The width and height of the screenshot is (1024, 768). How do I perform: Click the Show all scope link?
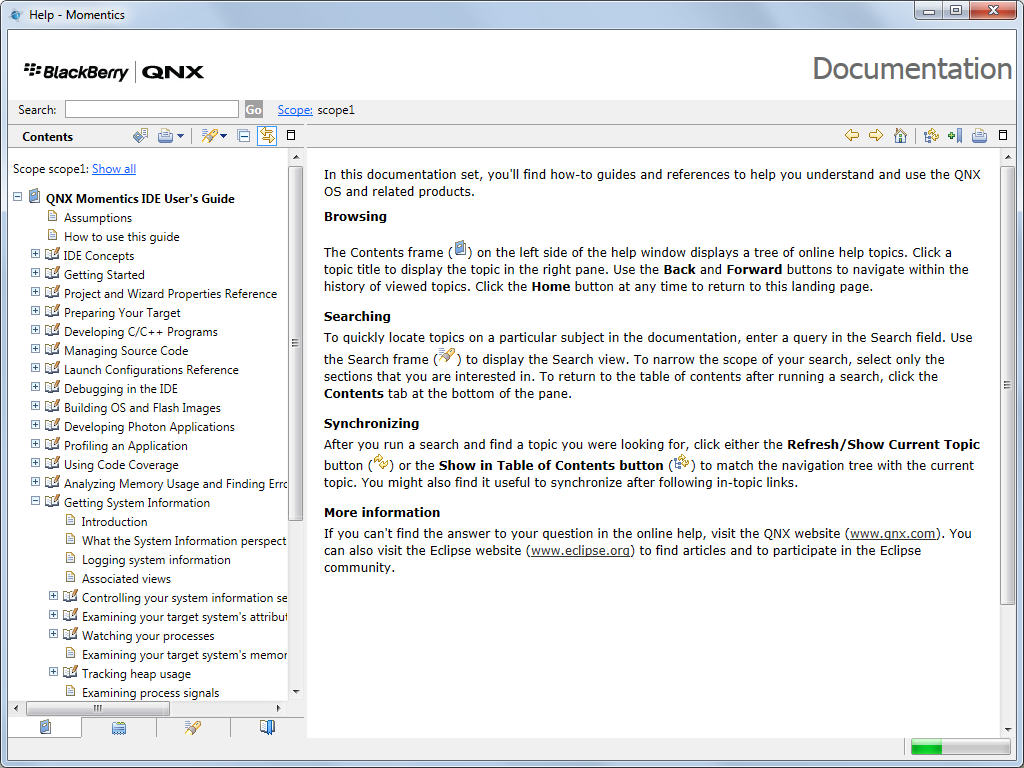(113, 169)
